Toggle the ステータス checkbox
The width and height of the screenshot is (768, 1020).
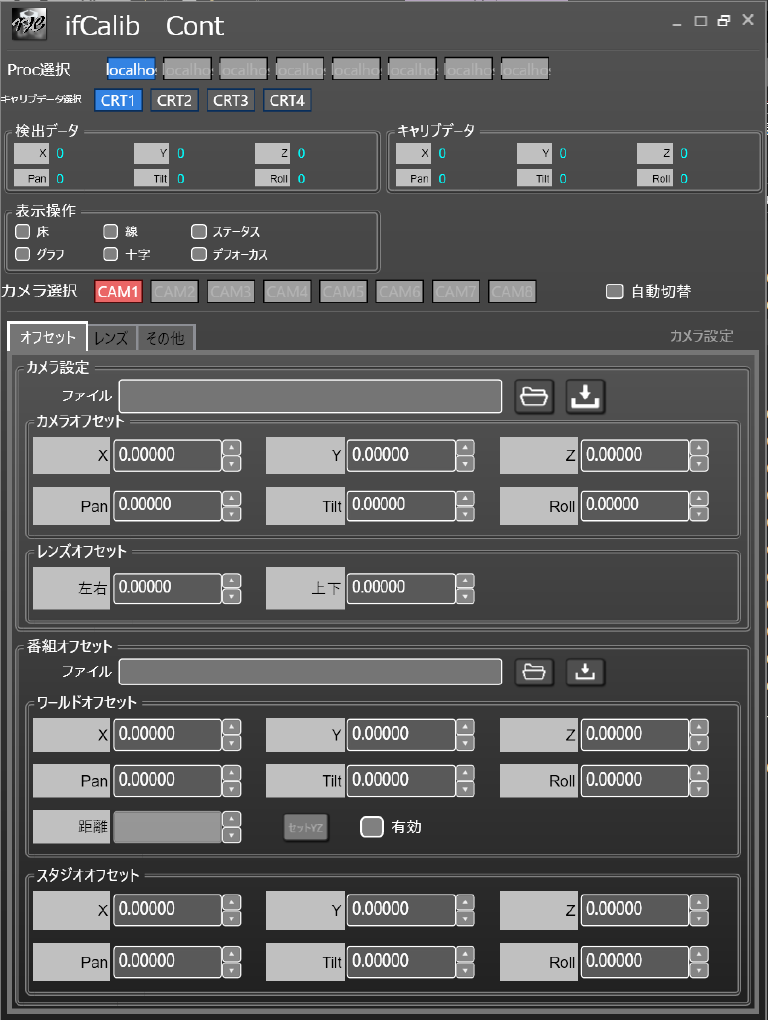click(x=199, y=232)
